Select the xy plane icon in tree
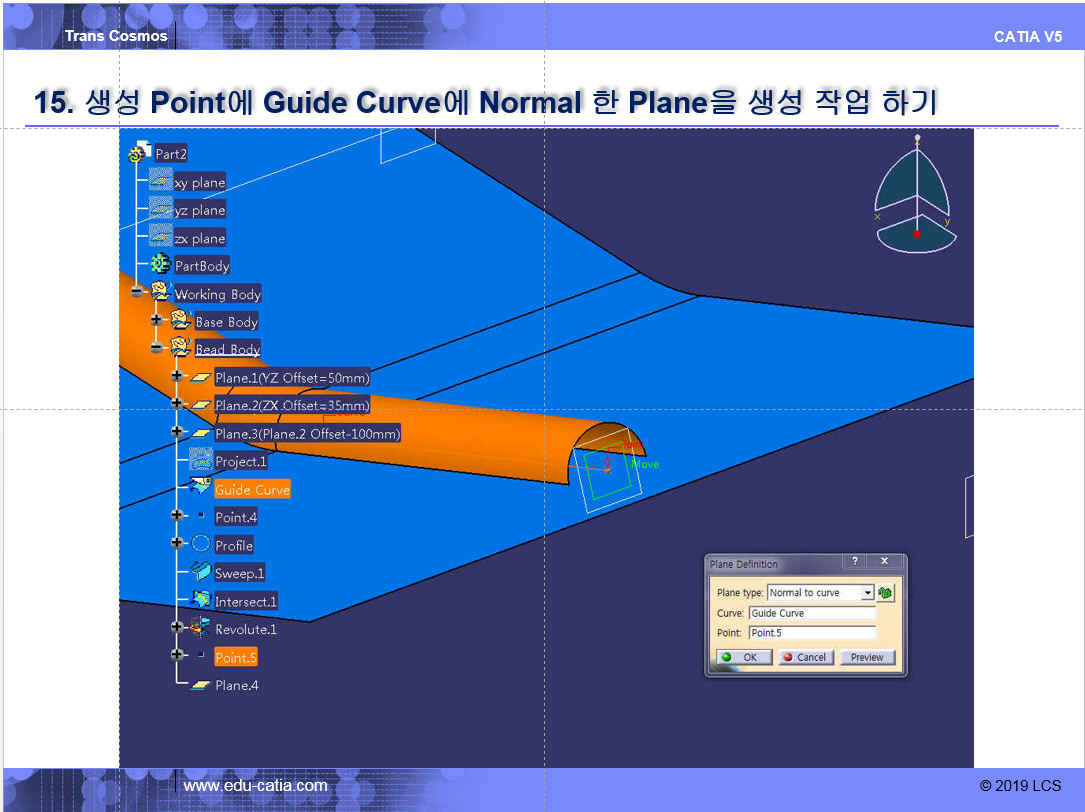The height and width of the screenshot is (812, 1085). (160, 182)
